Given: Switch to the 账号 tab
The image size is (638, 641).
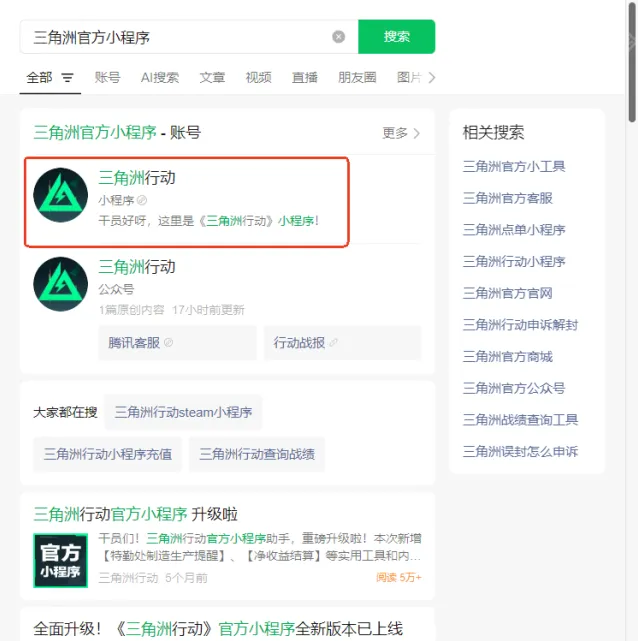Looking at the screenshot, I should [x=107, y=77].
